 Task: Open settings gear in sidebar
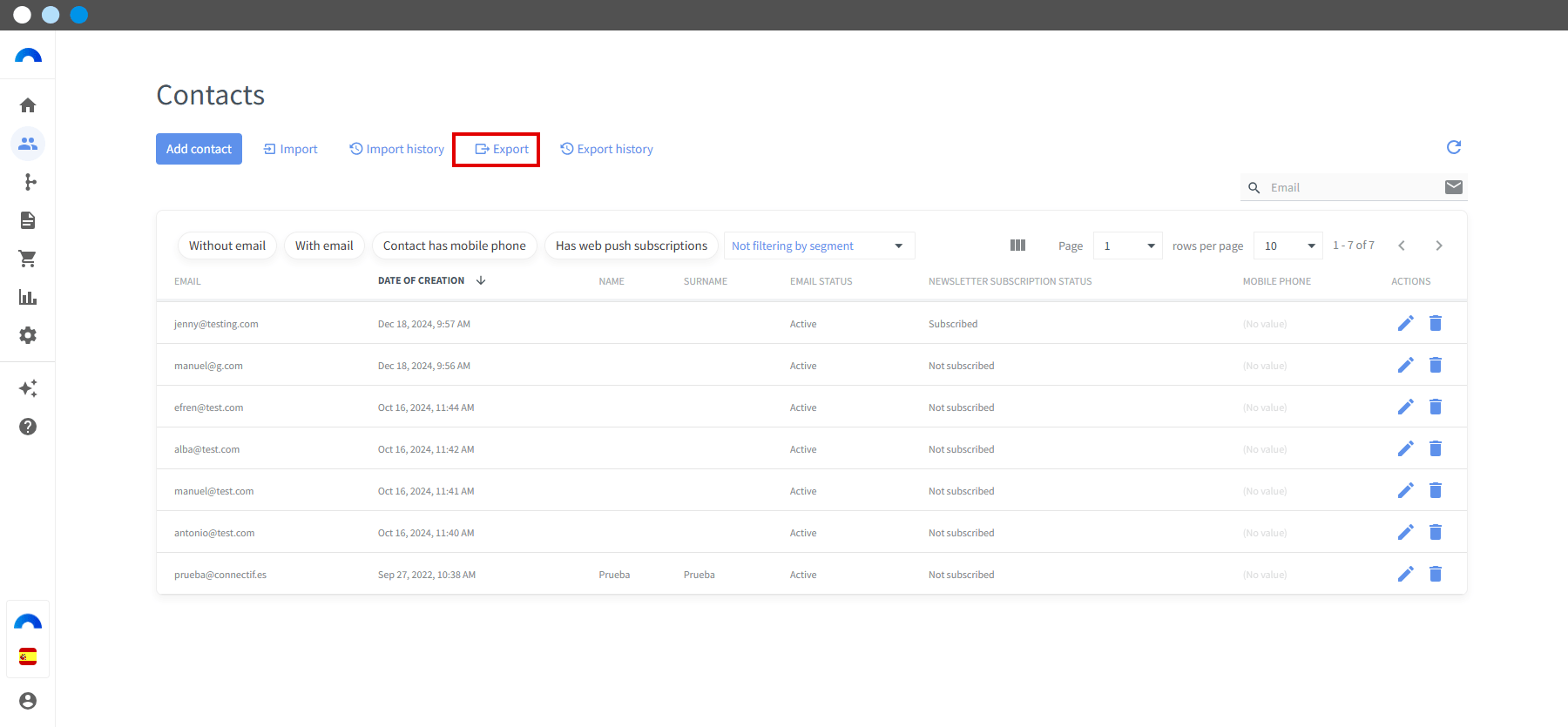(x=28, y=335)
